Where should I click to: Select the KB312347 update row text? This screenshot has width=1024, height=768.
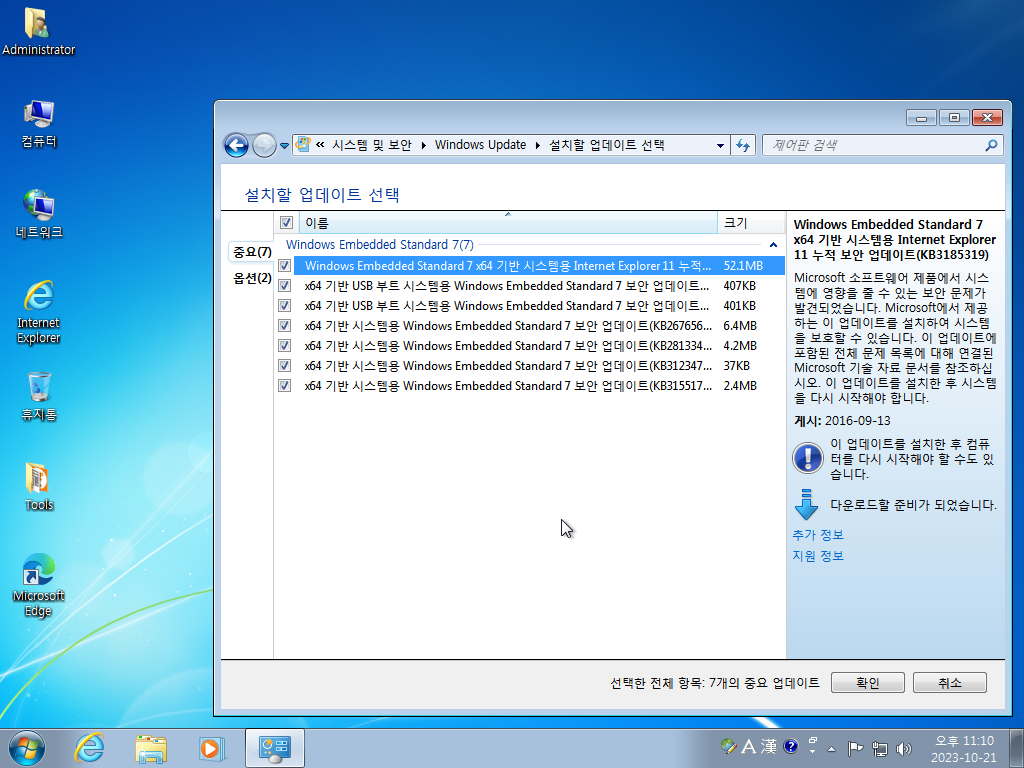pyautogui.click(x=508, y=366)
